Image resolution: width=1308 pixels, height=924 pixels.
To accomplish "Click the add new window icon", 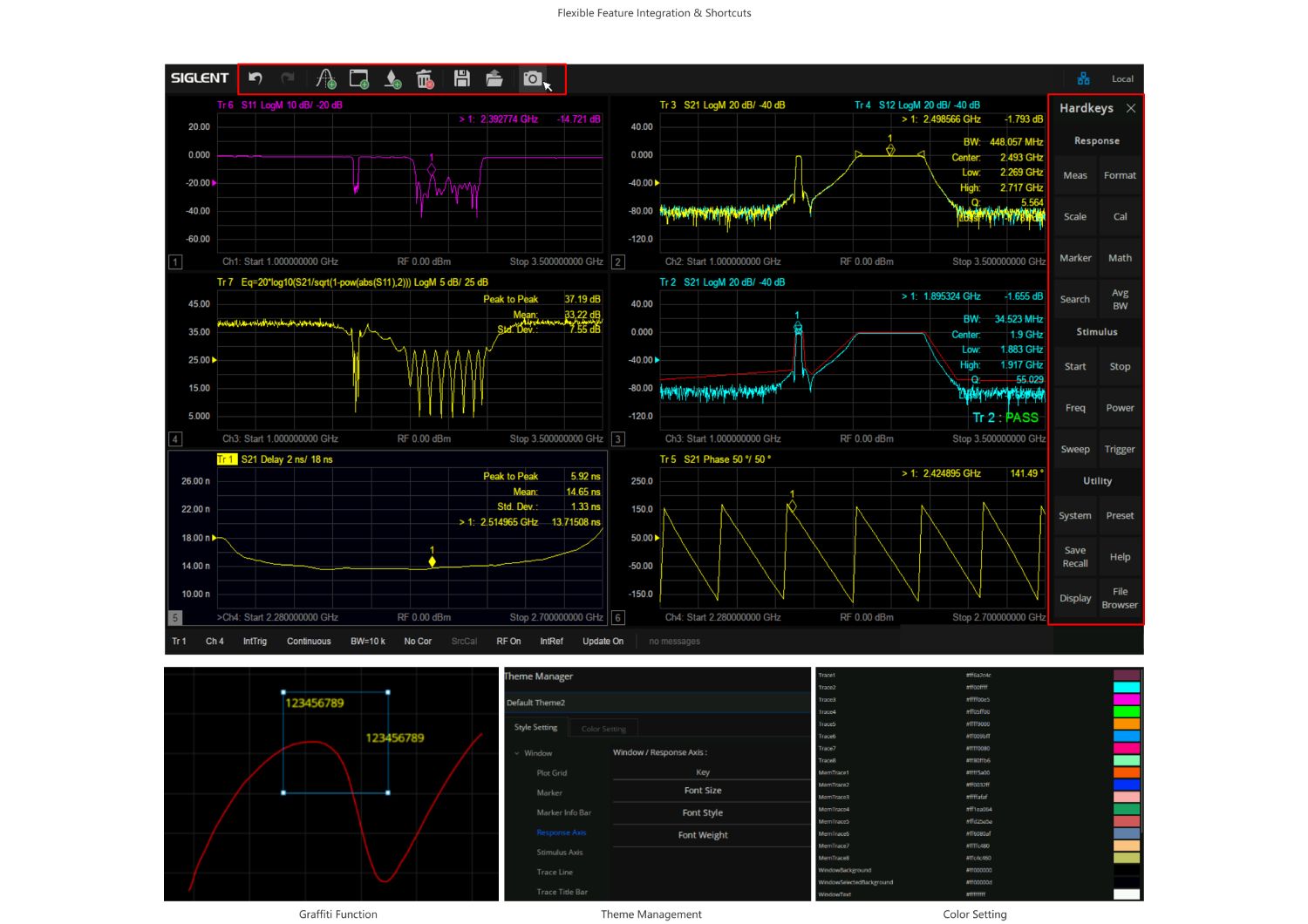I will pos(358,79).
